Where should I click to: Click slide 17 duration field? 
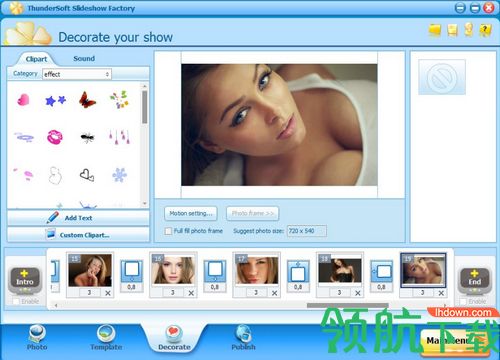click(x=256, y=293)
